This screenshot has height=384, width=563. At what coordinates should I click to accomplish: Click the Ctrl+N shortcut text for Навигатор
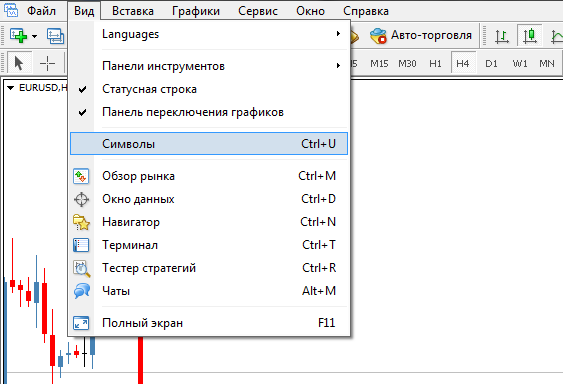click(318, 222)
